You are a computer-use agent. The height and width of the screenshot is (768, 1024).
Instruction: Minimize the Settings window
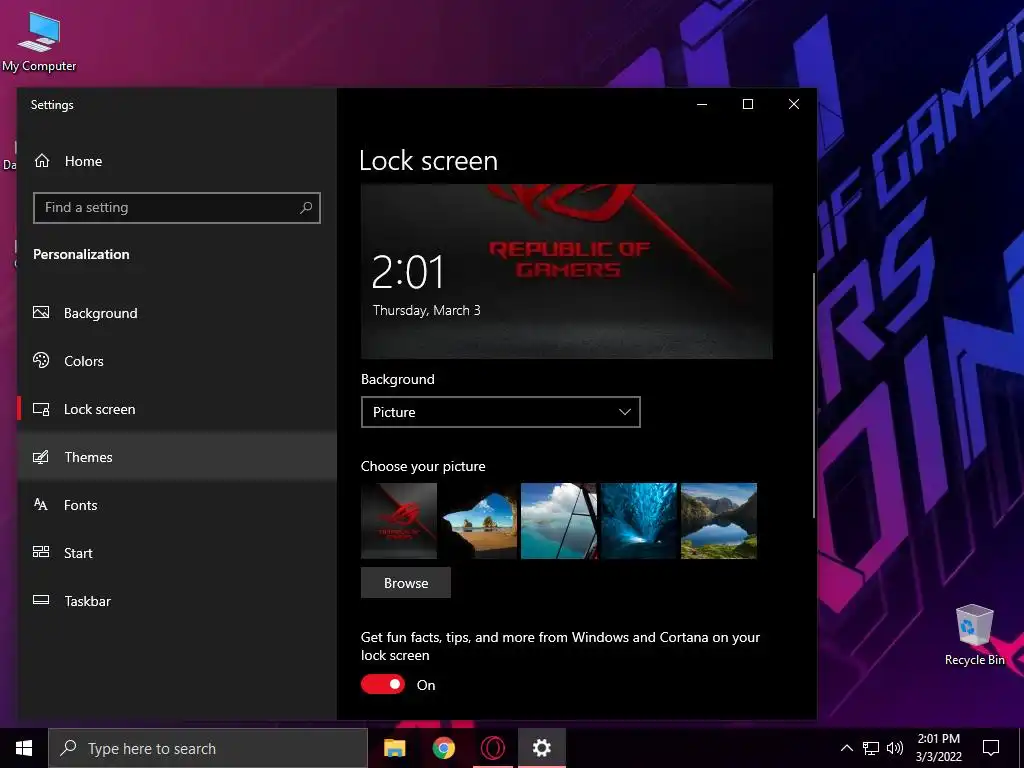click(x=702, y=104)
